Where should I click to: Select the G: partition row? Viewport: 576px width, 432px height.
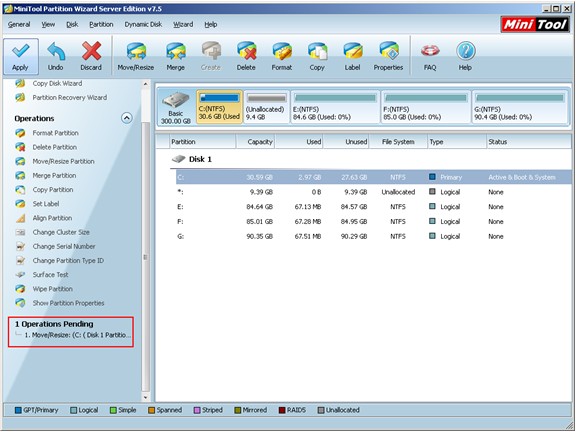373,236
